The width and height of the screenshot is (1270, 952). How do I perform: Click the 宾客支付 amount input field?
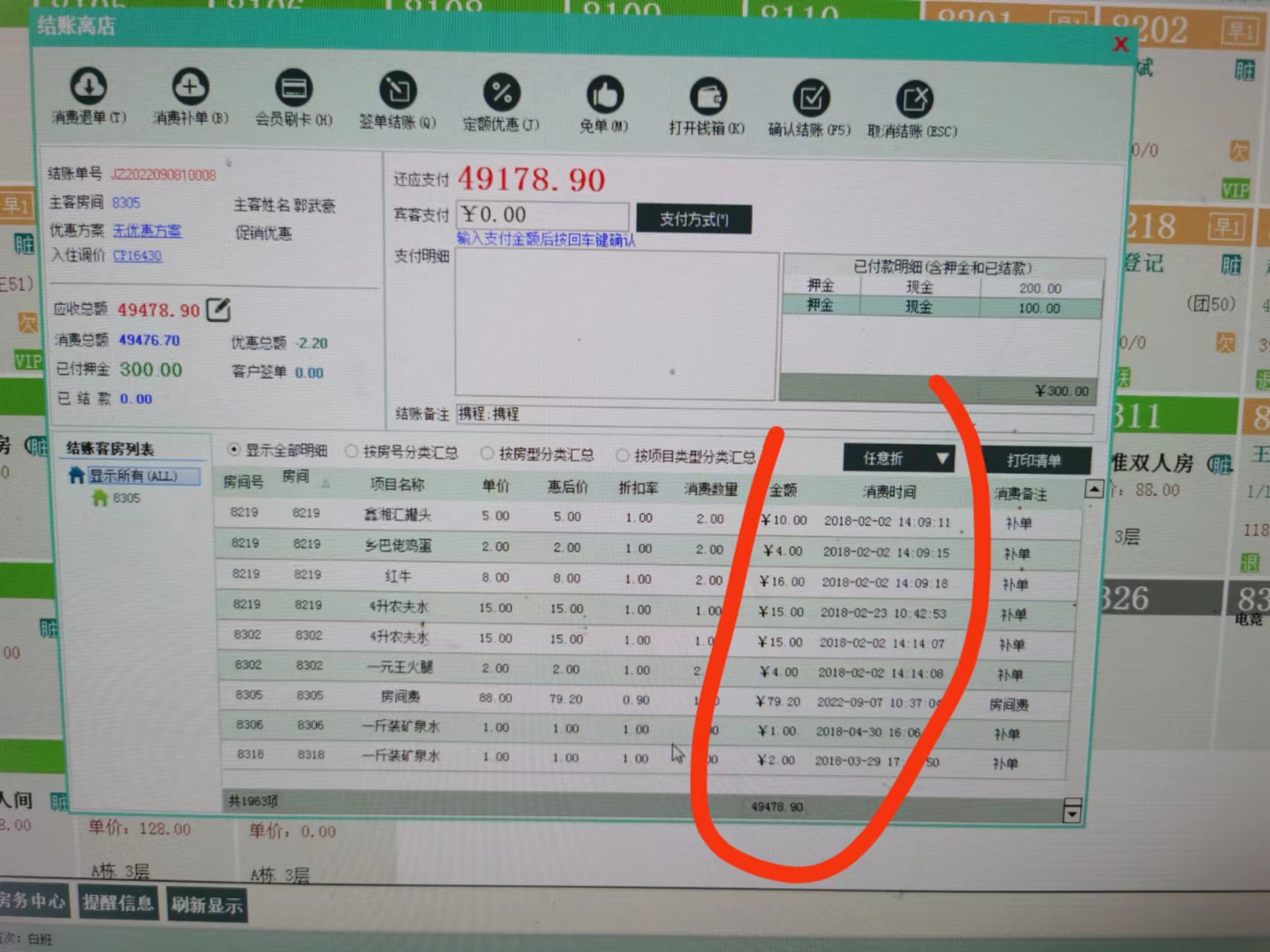pos(543,215)
